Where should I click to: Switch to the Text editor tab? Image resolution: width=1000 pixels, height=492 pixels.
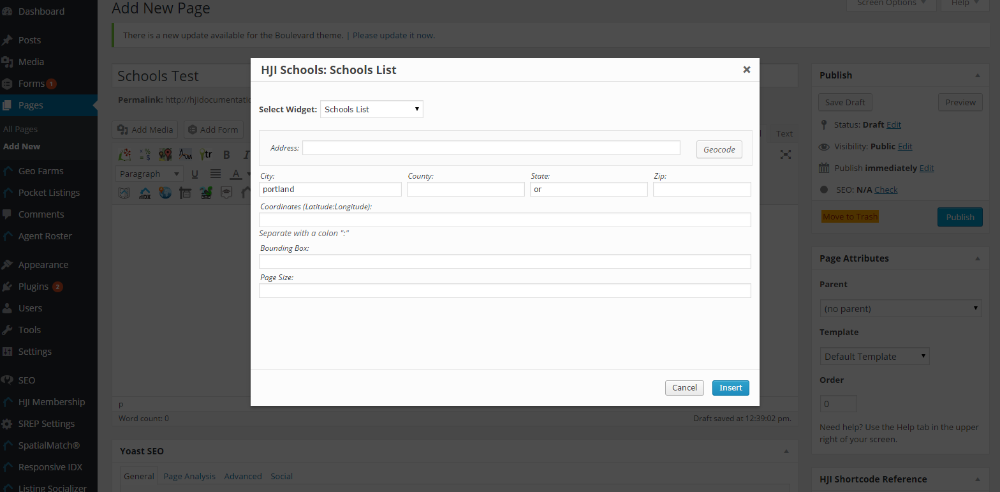pyautogui.click(x=784, y=134)
